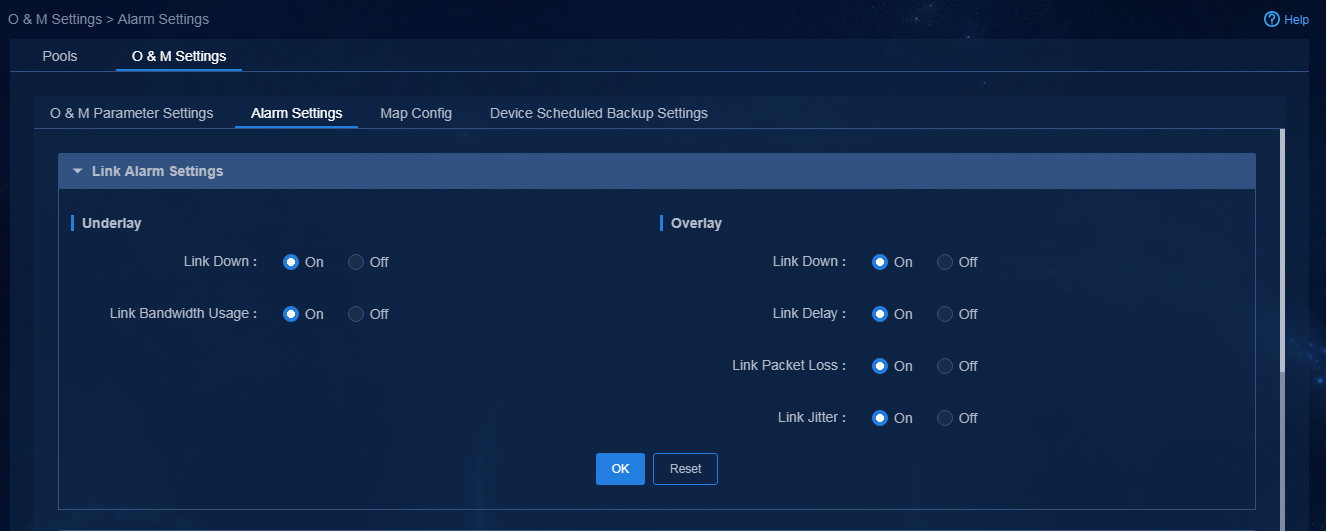1326x531 pixels.
Task: Set Overlay Link Down to Off
Action: (x=945, y=262)
